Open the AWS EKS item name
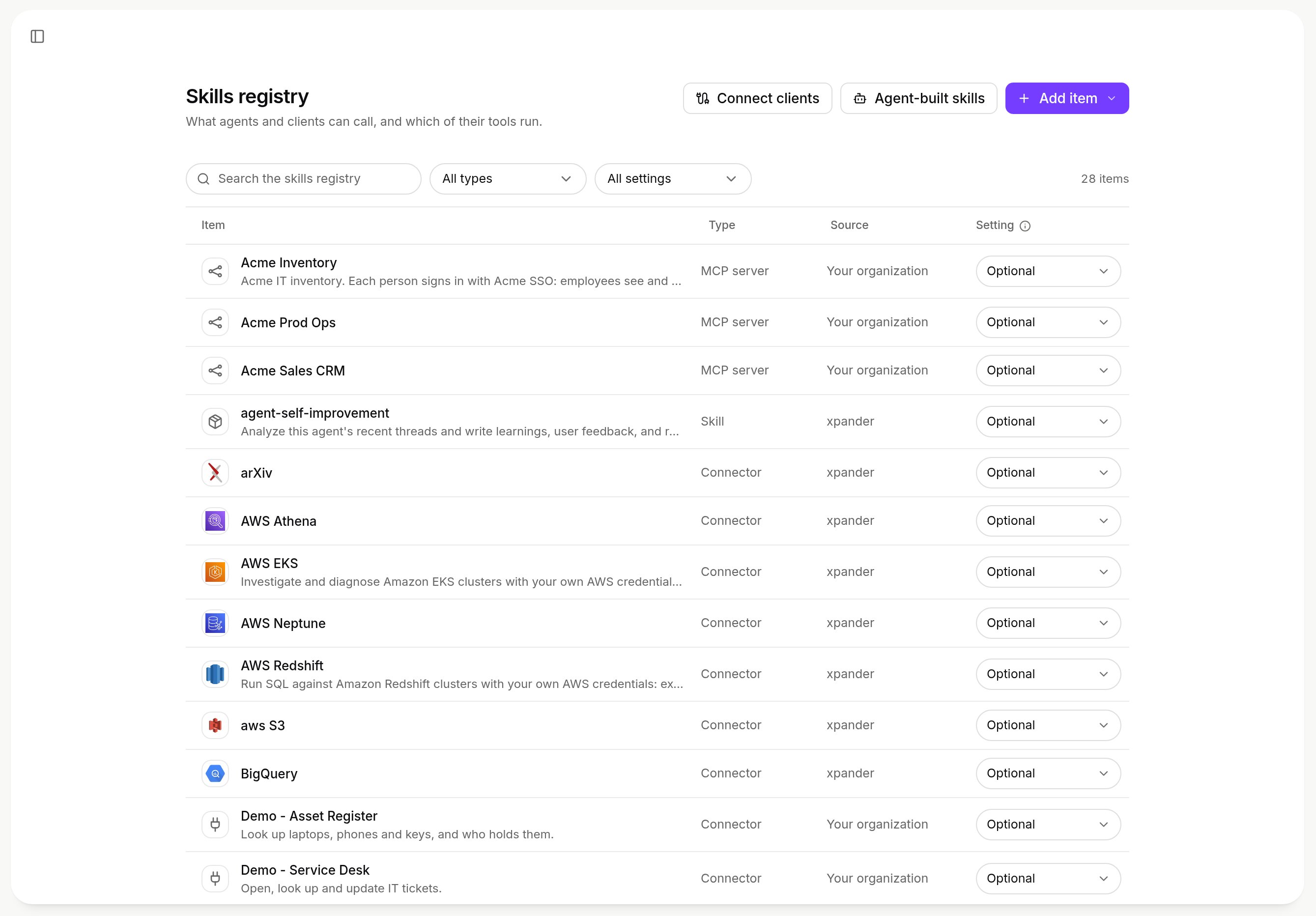This screenshot has height=916, width=1316. pos(269,563)
